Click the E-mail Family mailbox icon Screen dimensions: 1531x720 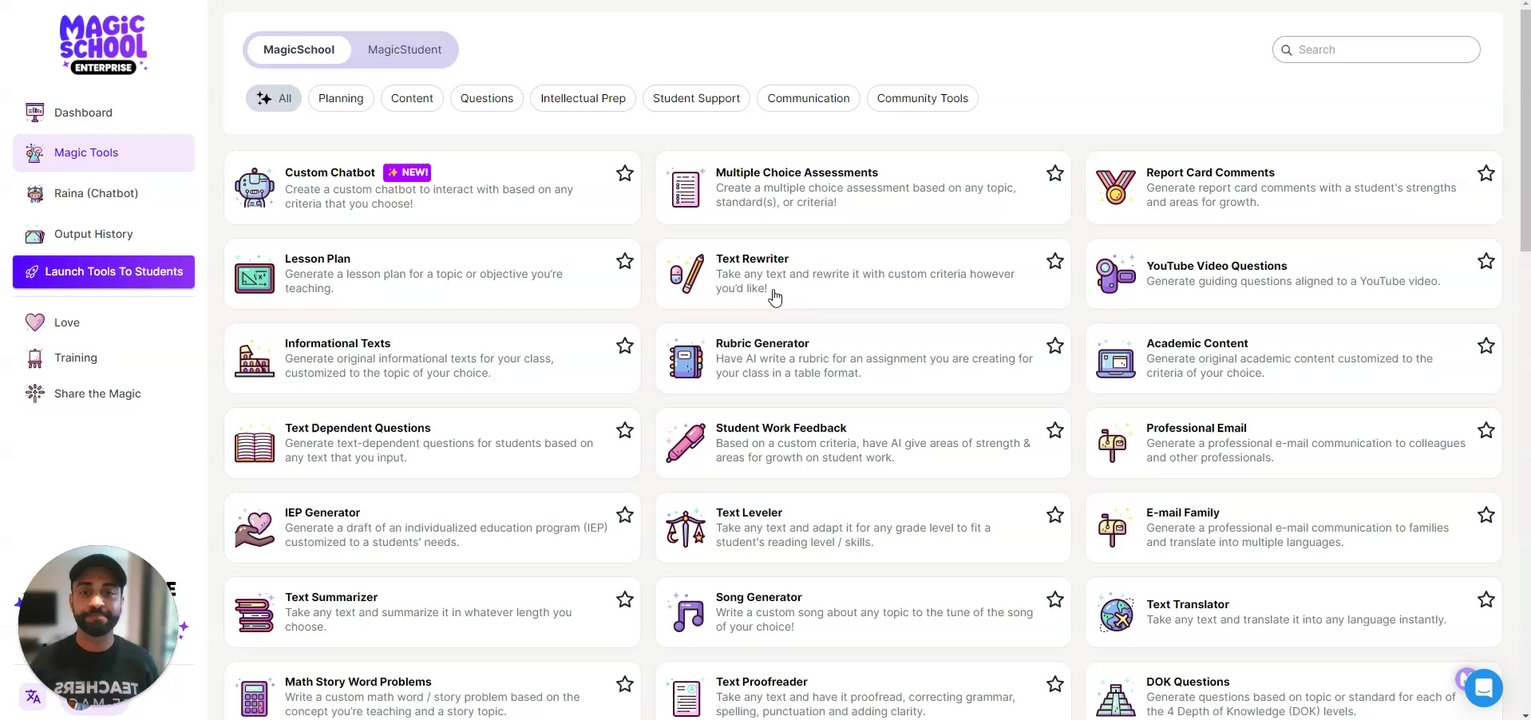tap(1112, 529)
